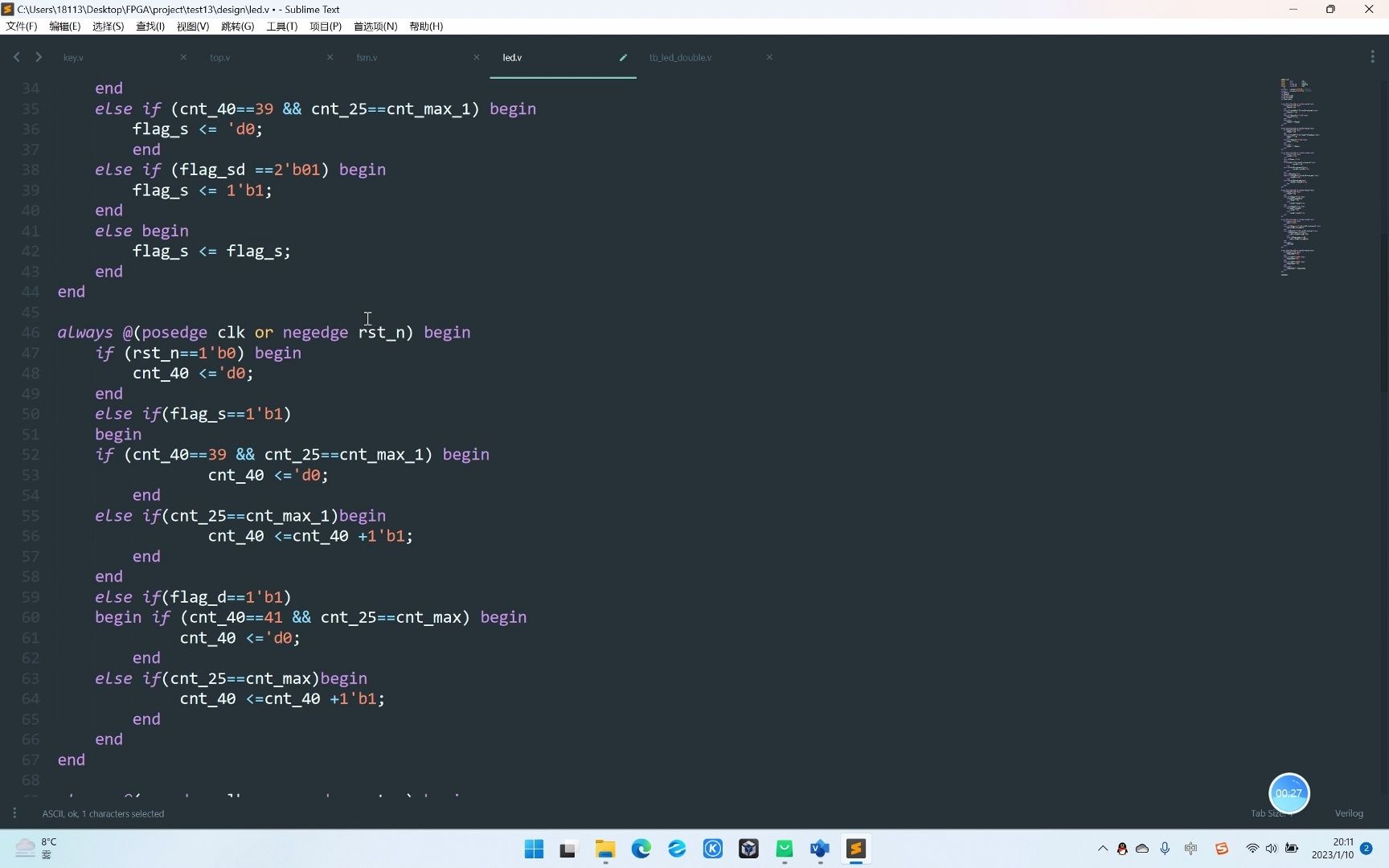The width and height of the screenshot is (1389, 868).
Task: Click 'else if(flag_d==1'b1)' on line 59
Action: click(x=193, y=597)
